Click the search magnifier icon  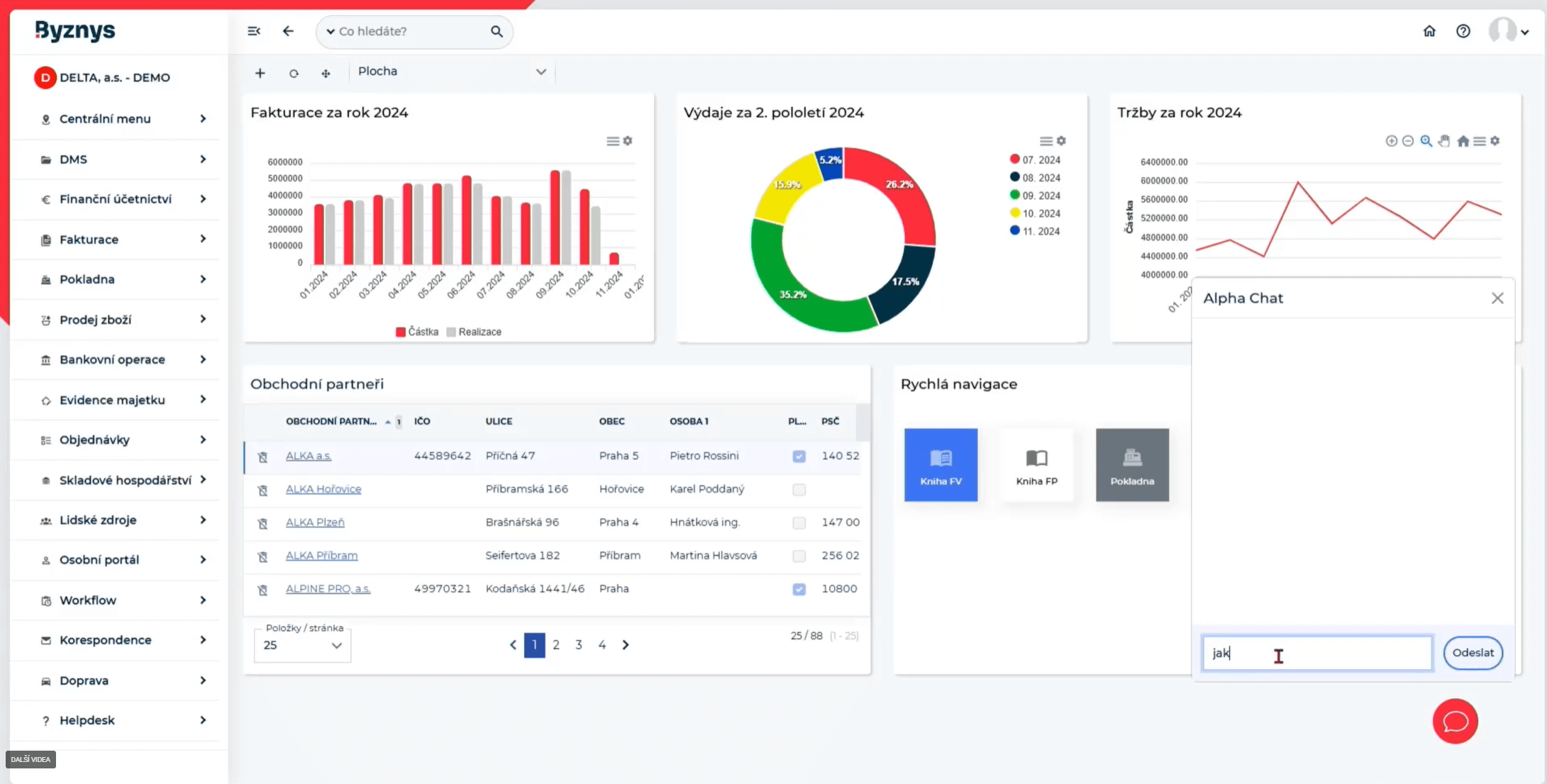[x=497, y=31]
